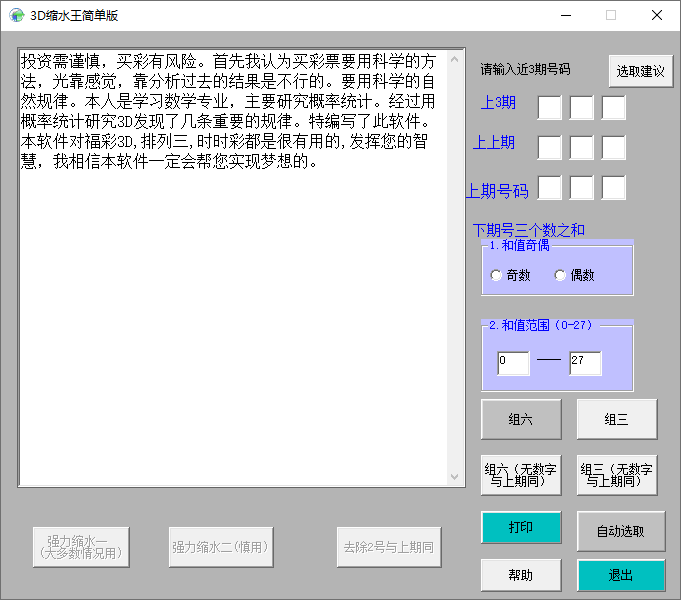681x600 pixels.
Task: Focus third digit box of 上上期
Action: (614, 147)
